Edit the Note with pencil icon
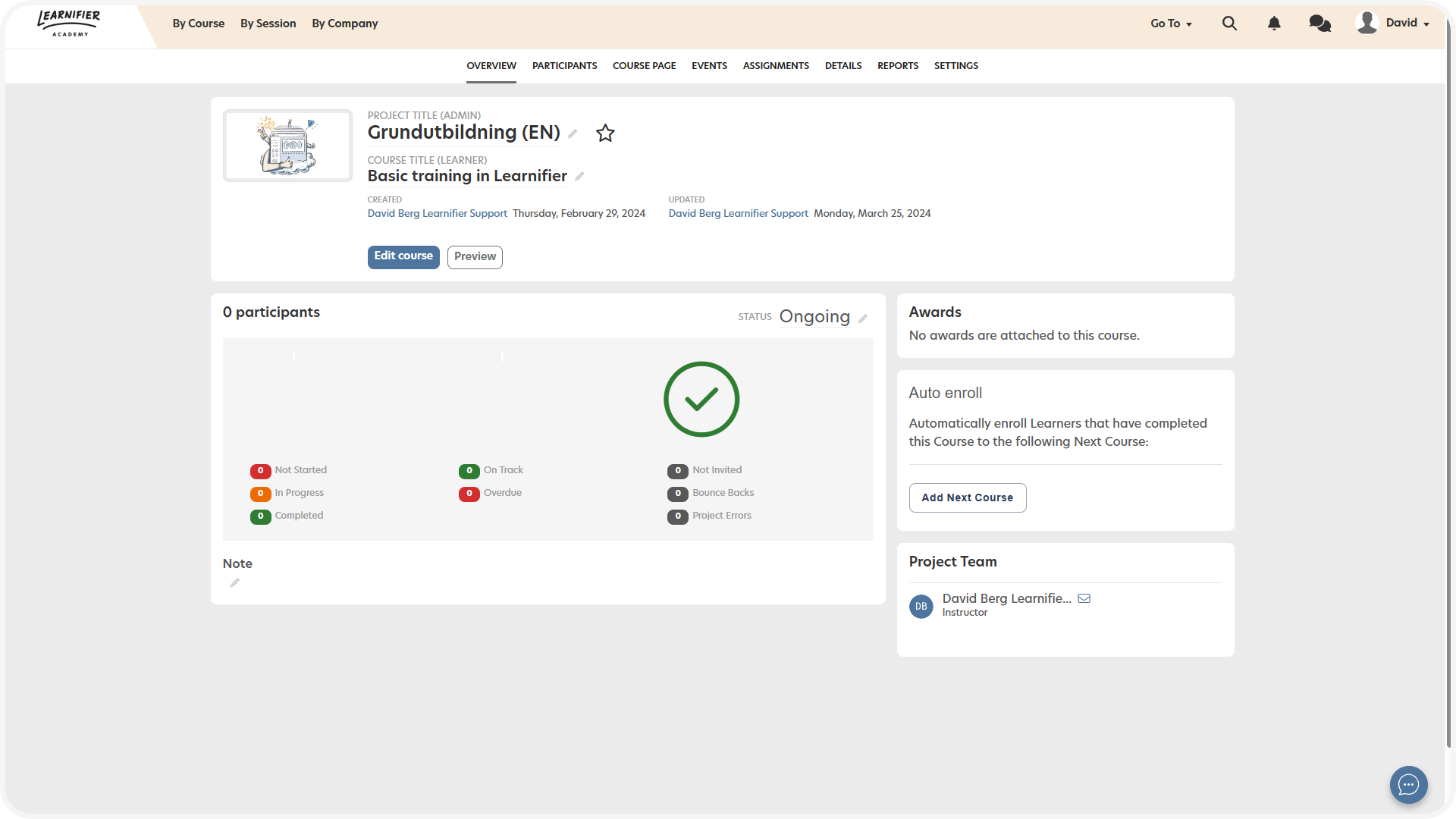 (x=234, y=583)
